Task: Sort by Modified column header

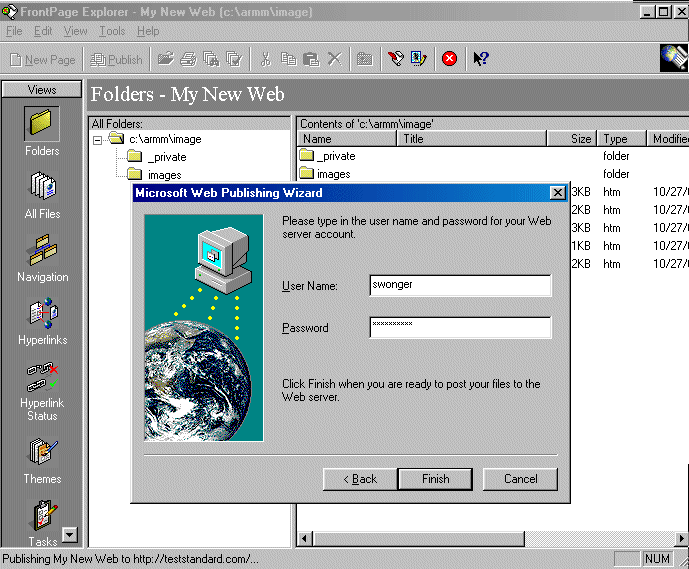Action: [668, 139]
